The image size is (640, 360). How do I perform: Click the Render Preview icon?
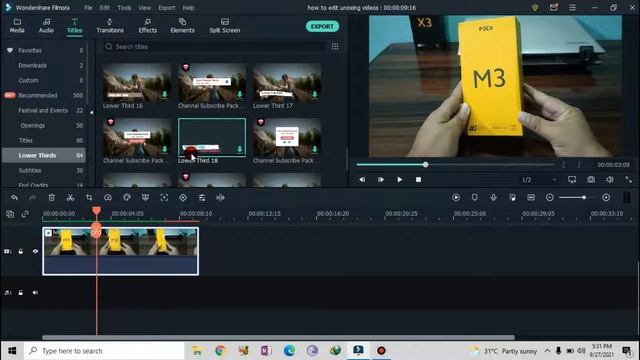456,198
